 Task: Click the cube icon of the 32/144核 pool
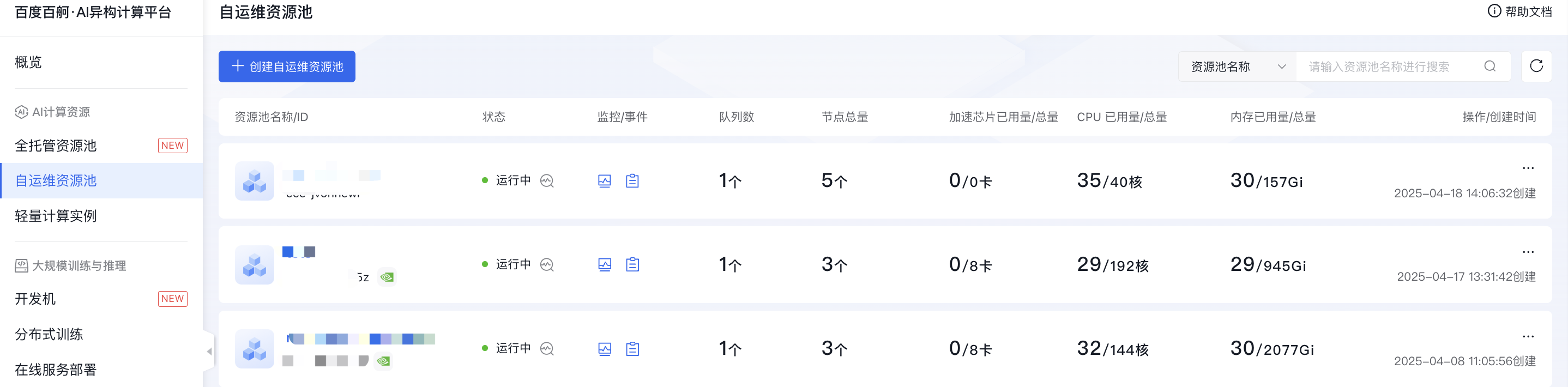[x=255, y=349]
